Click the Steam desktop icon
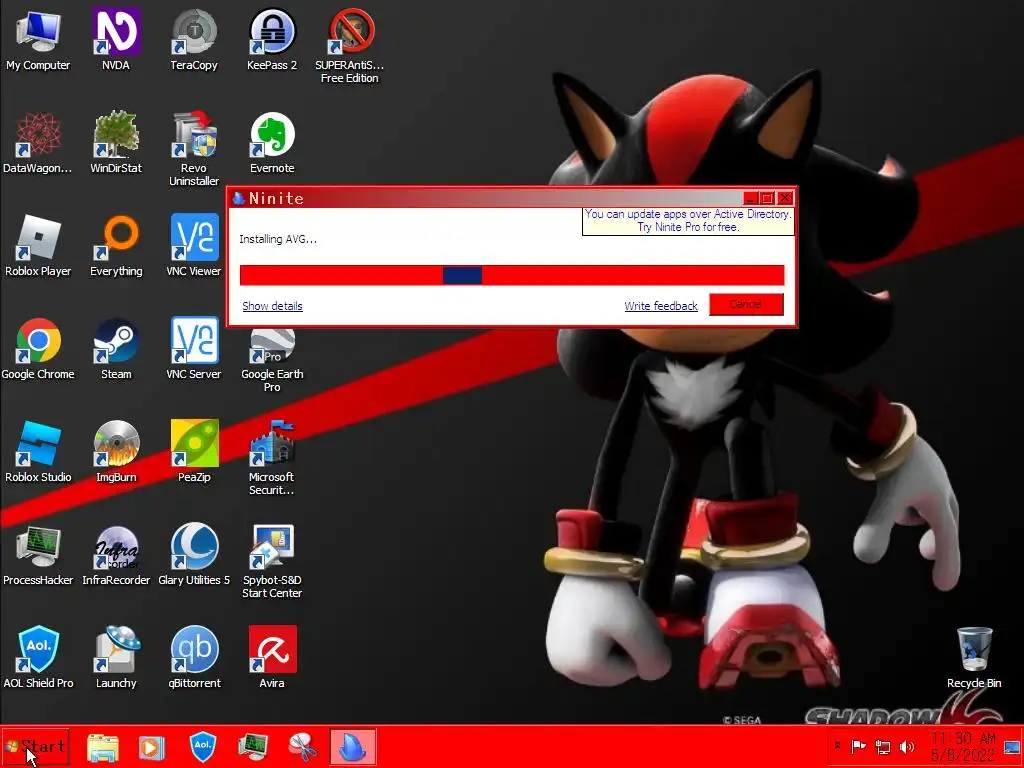The image size is (1024, 768). (116, 349)
